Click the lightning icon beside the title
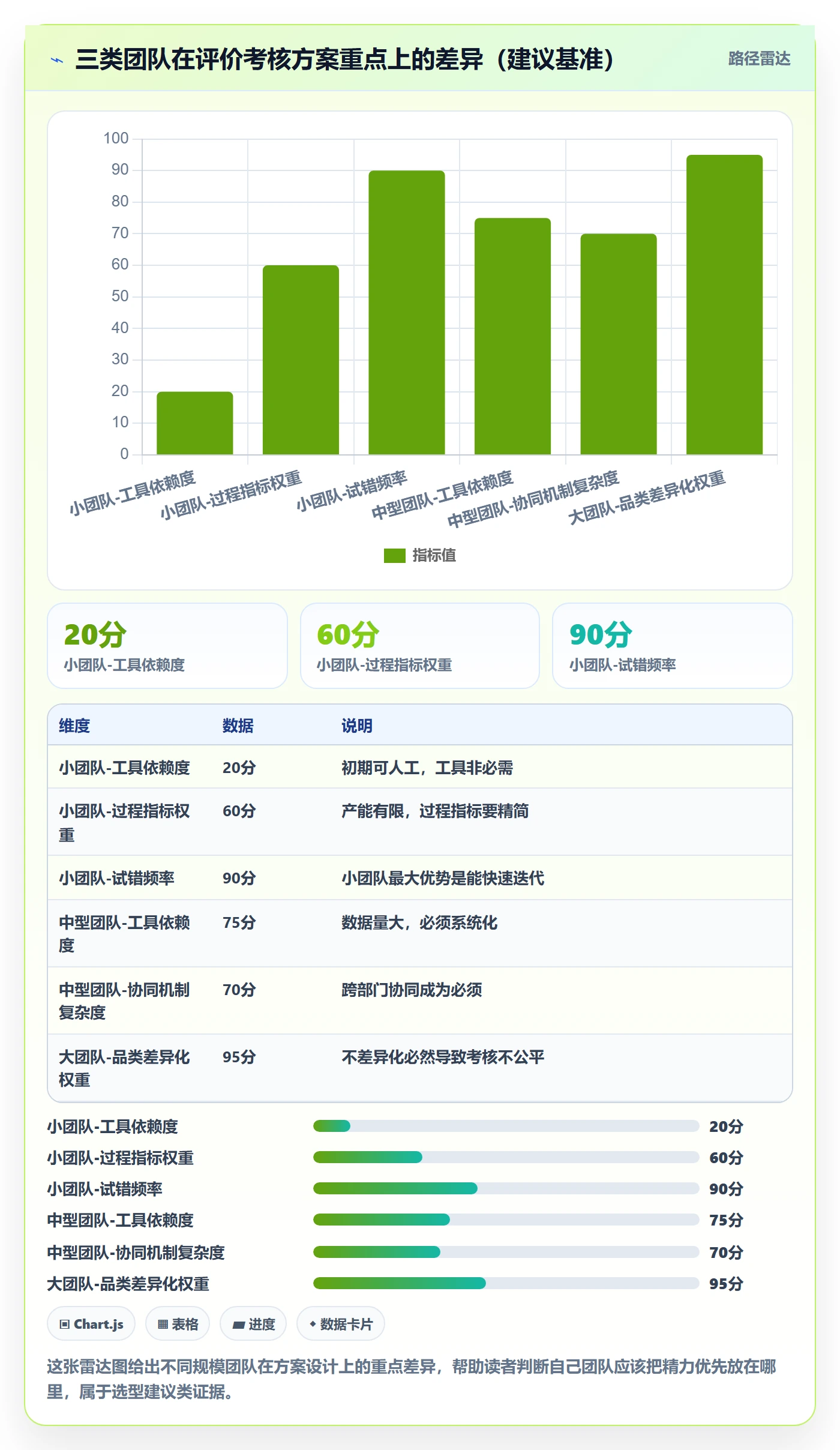Viewport: 840px width, 1450px height. coord(57,60)
